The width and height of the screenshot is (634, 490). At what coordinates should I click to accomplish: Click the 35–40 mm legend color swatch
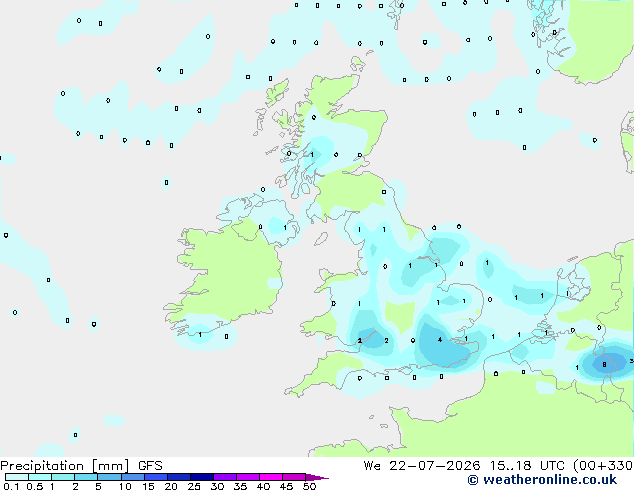[x=248, y=477]
